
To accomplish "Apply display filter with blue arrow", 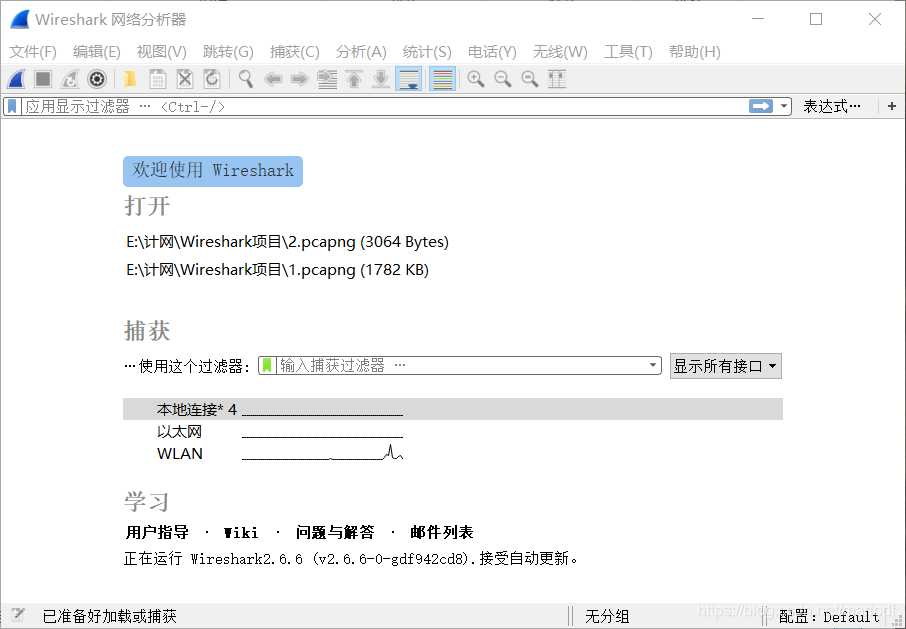I will (760, 107).
